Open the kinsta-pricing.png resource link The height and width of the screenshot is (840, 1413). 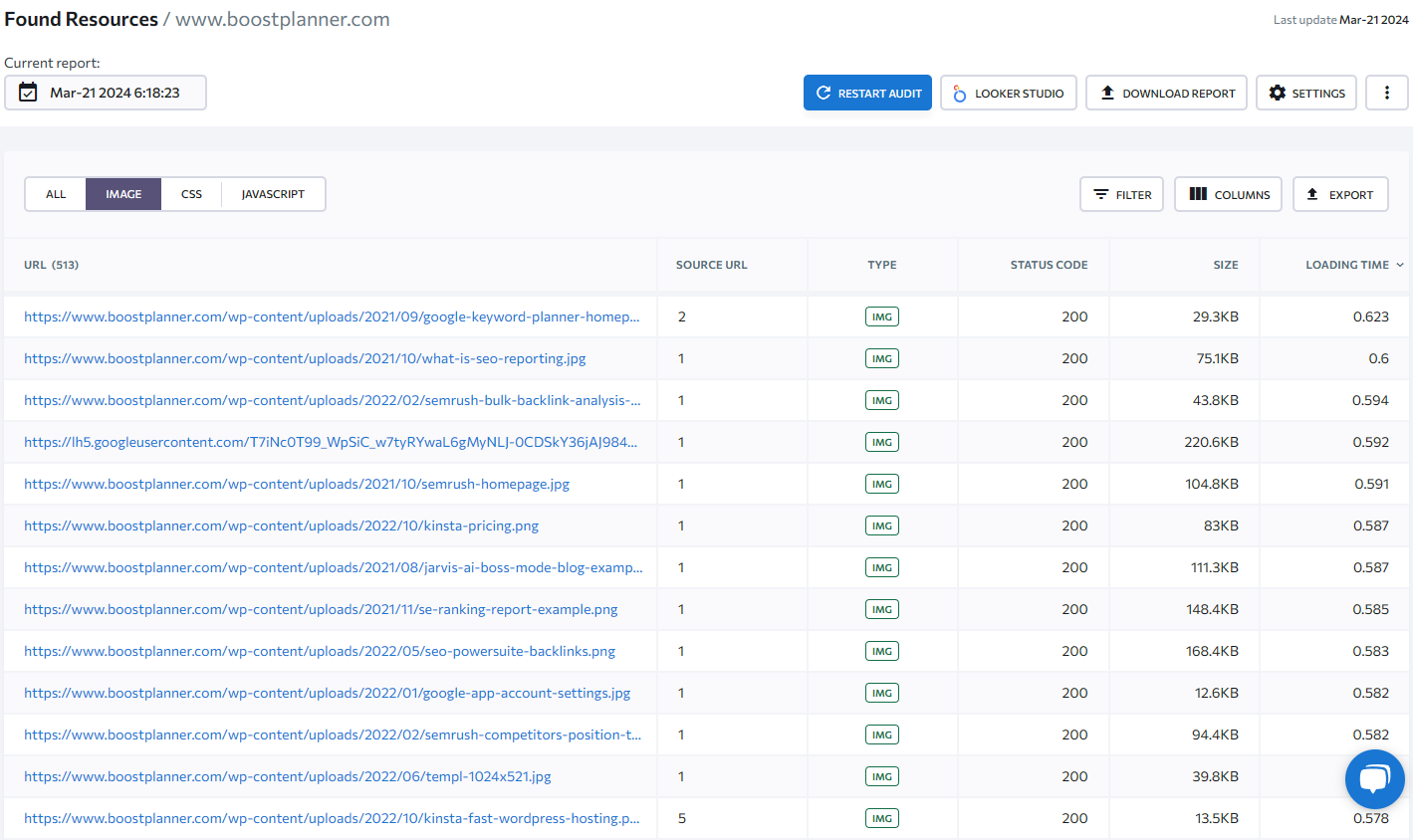pyautogui.click(x=281, y=525)
